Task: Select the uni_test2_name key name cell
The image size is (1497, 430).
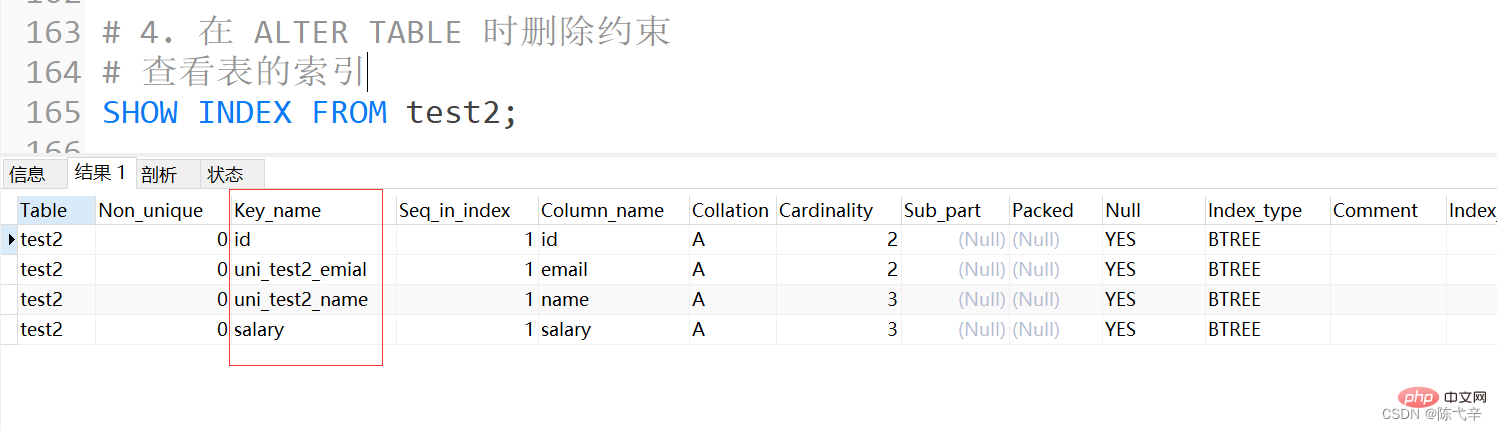Action: [300, 299]
